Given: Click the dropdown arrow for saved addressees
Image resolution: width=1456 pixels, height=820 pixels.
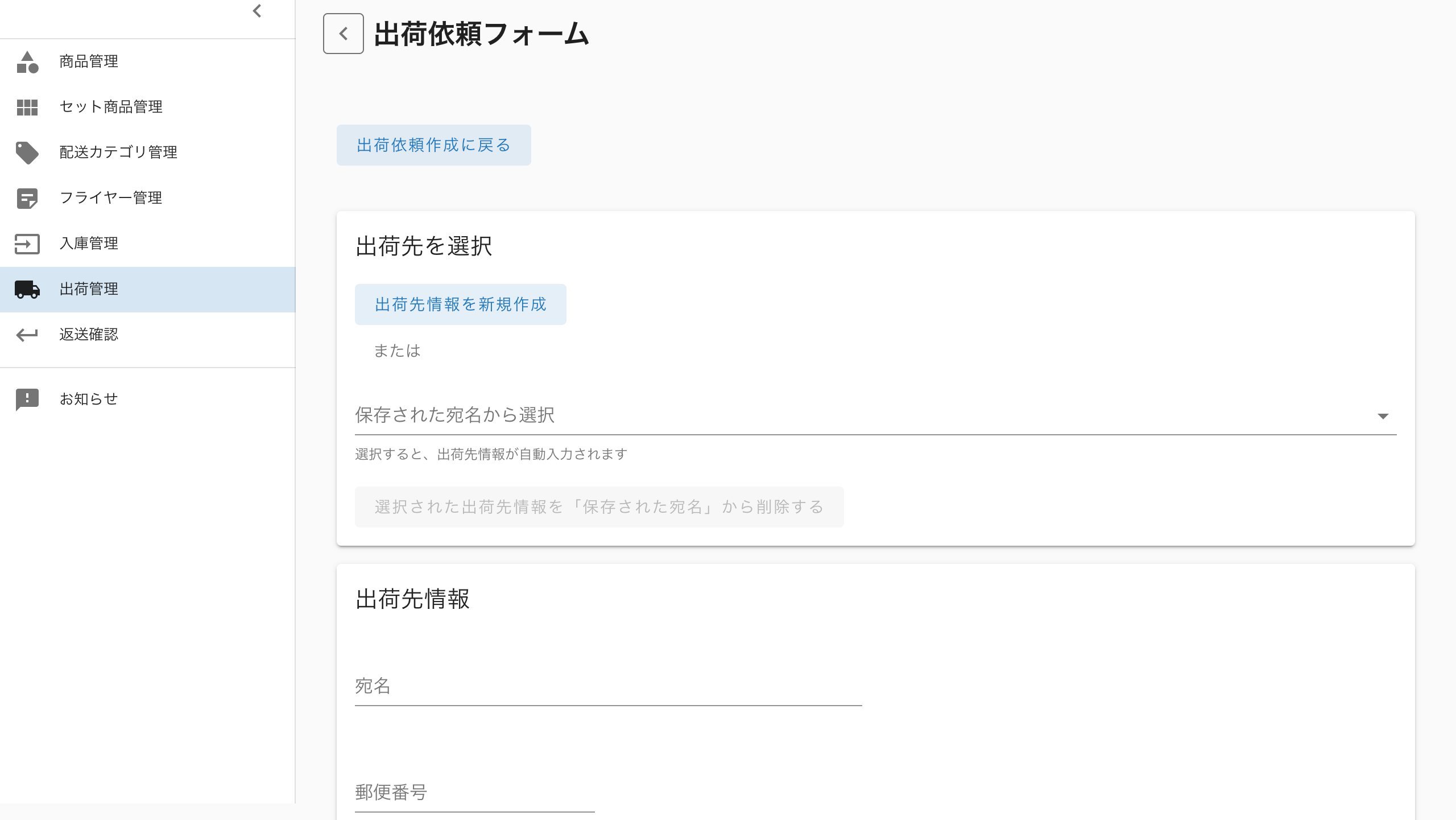Looking at the screenshot, I should click(x=1383, y=416).
